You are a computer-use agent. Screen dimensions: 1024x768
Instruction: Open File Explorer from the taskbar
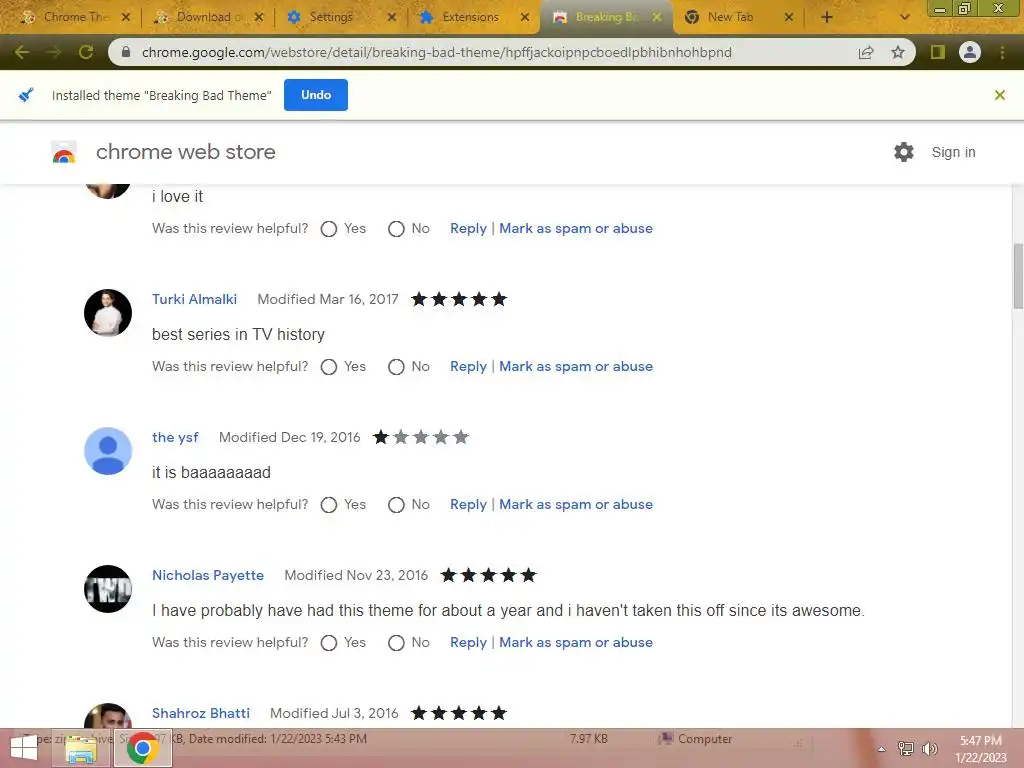(x=80, y=748)
